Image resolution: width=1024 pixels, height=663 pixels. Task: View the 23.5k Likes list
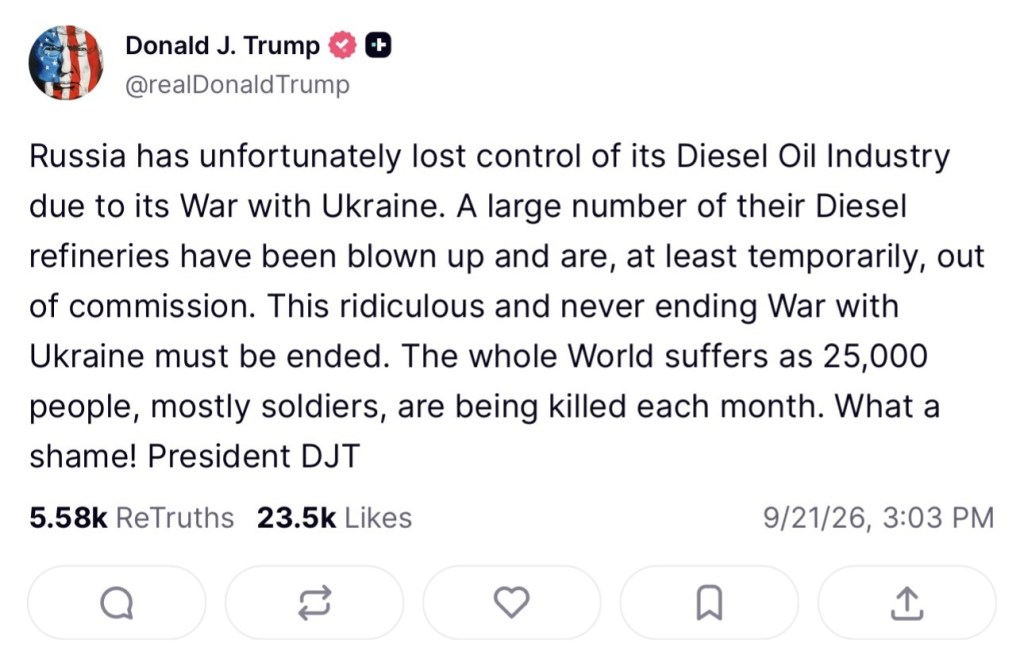(334, 518)
